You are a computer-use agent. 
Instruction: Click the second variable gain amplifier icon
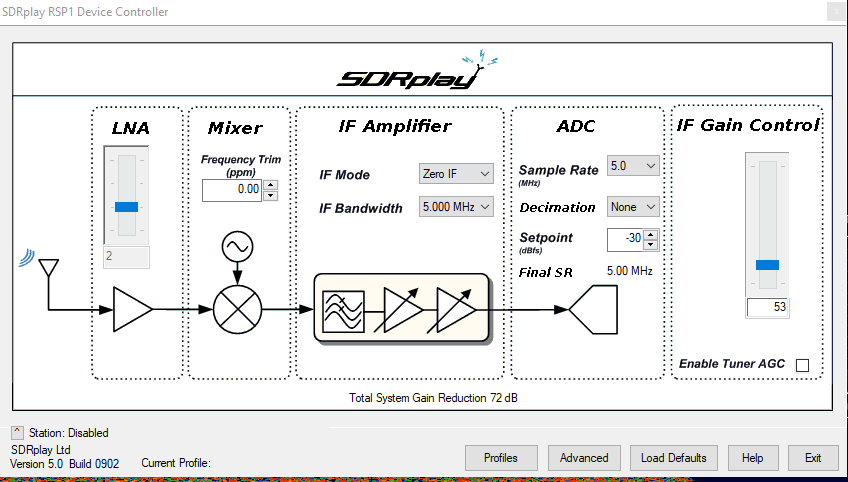click(x=452, y=310)
